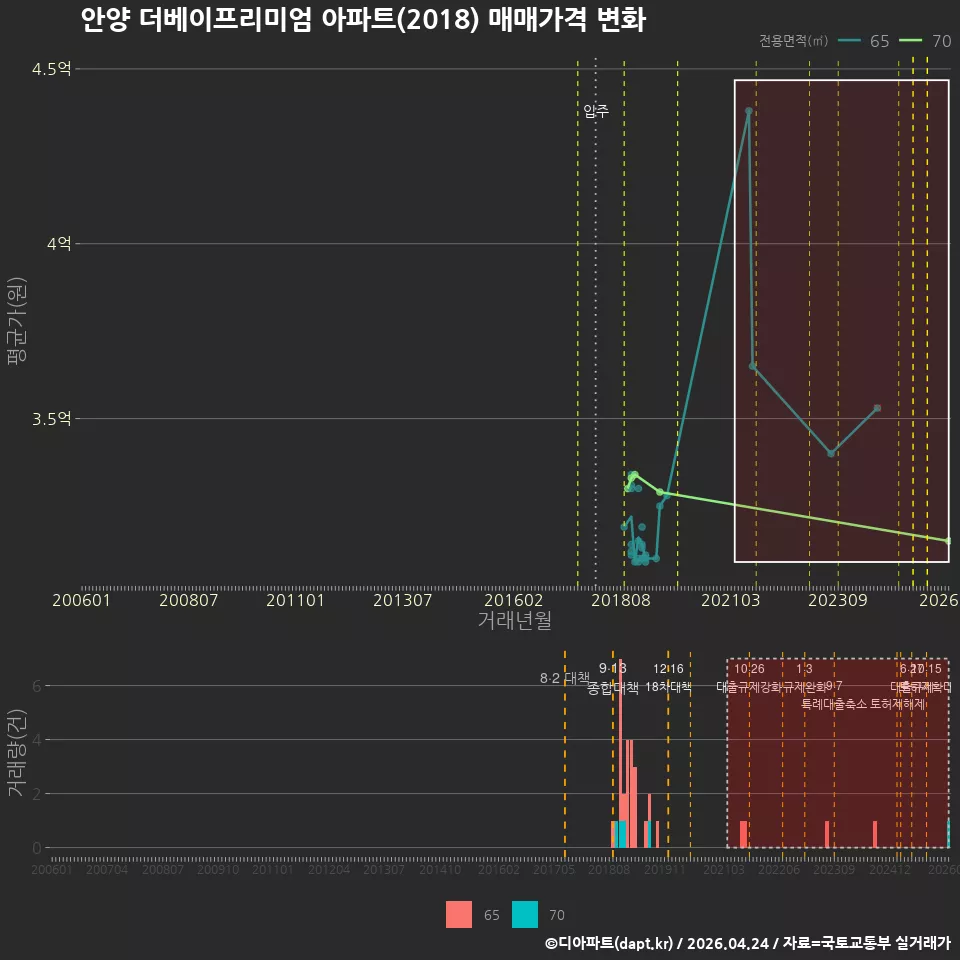Click '202206' on the volume chart x-axis
The width and height of the screenshot is (960, 960).
[x=779, y=869]
